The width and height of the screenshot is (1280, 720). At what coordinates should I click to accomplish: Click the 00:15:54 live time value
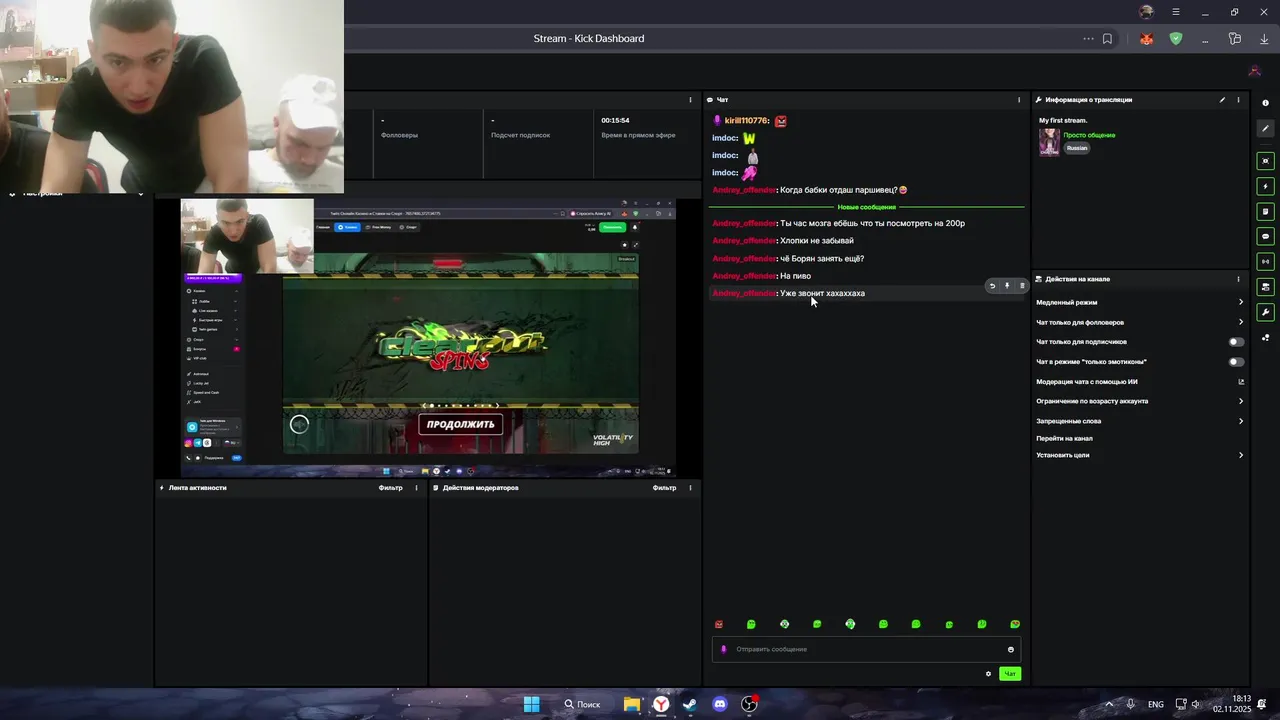tap(615, 120)
